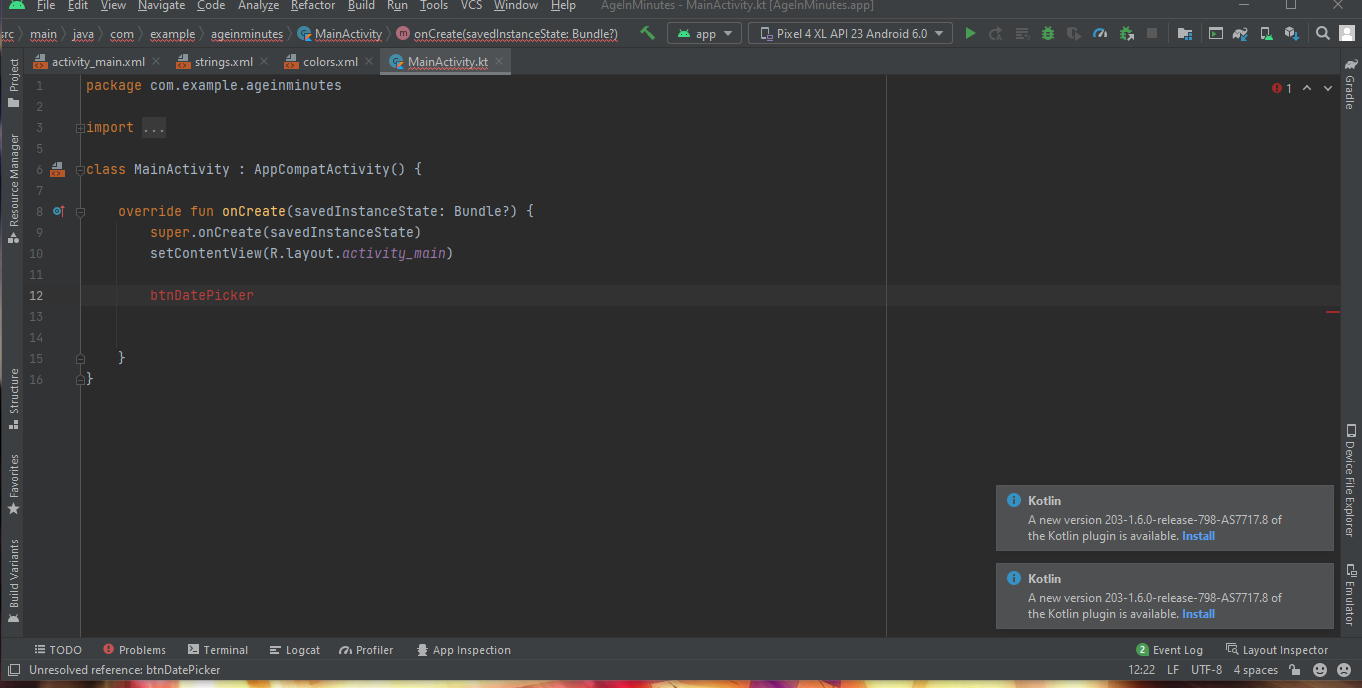The width and height of the screenshot is (1362, 688).
Task: Click the Run with Coverage icon
Action: click(1074, 33)
